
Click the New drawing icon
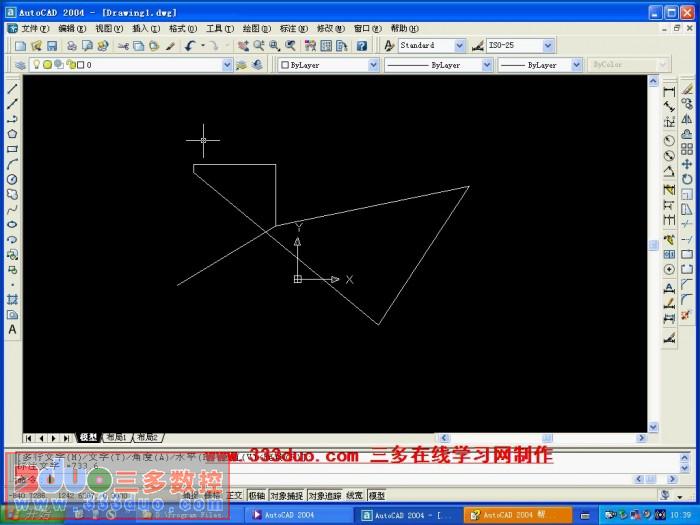point(21,46)
